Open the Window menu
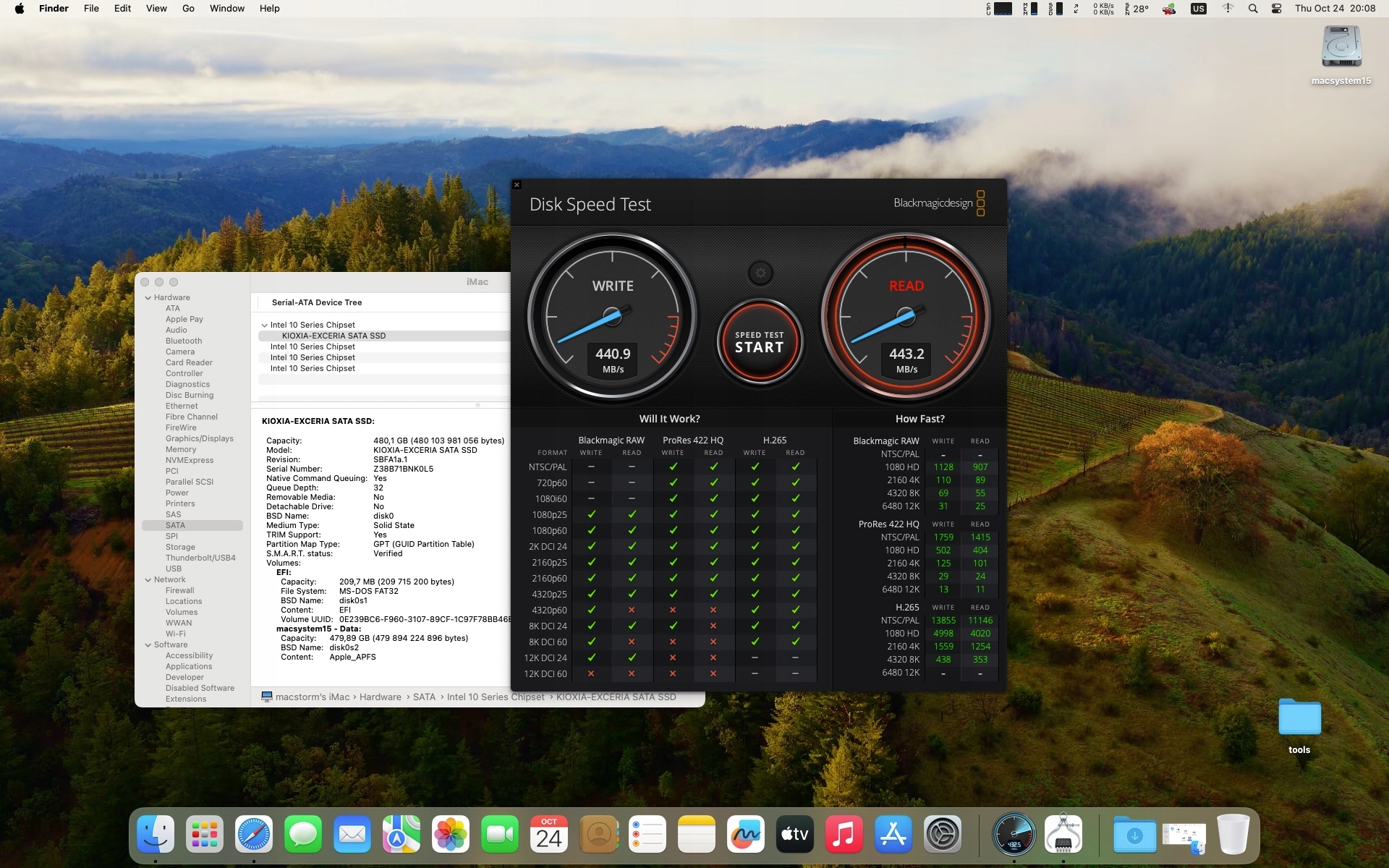The image size is (1389, 868). click(x=226, y=9)
